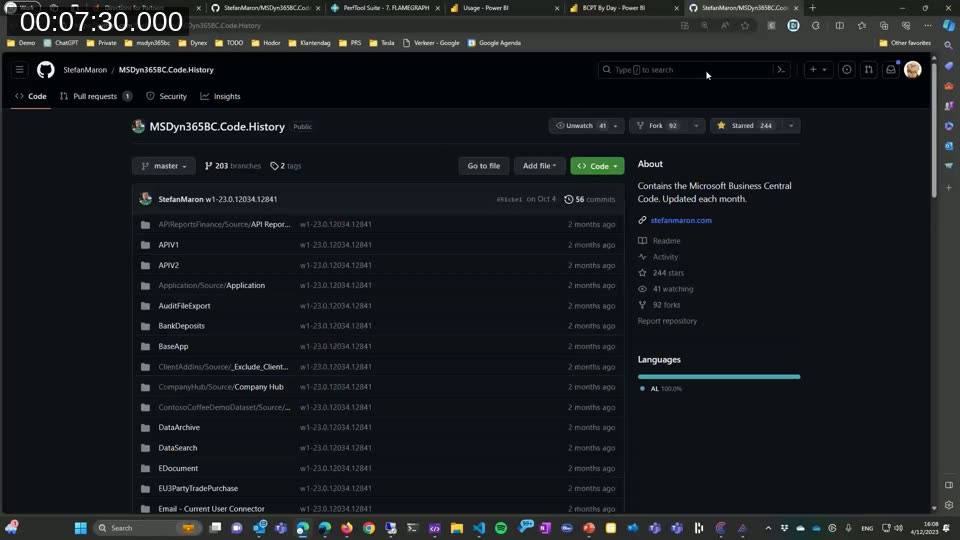The image size is (960, 540).
Task: Open the Activity link in About
Action: point(665,257)
